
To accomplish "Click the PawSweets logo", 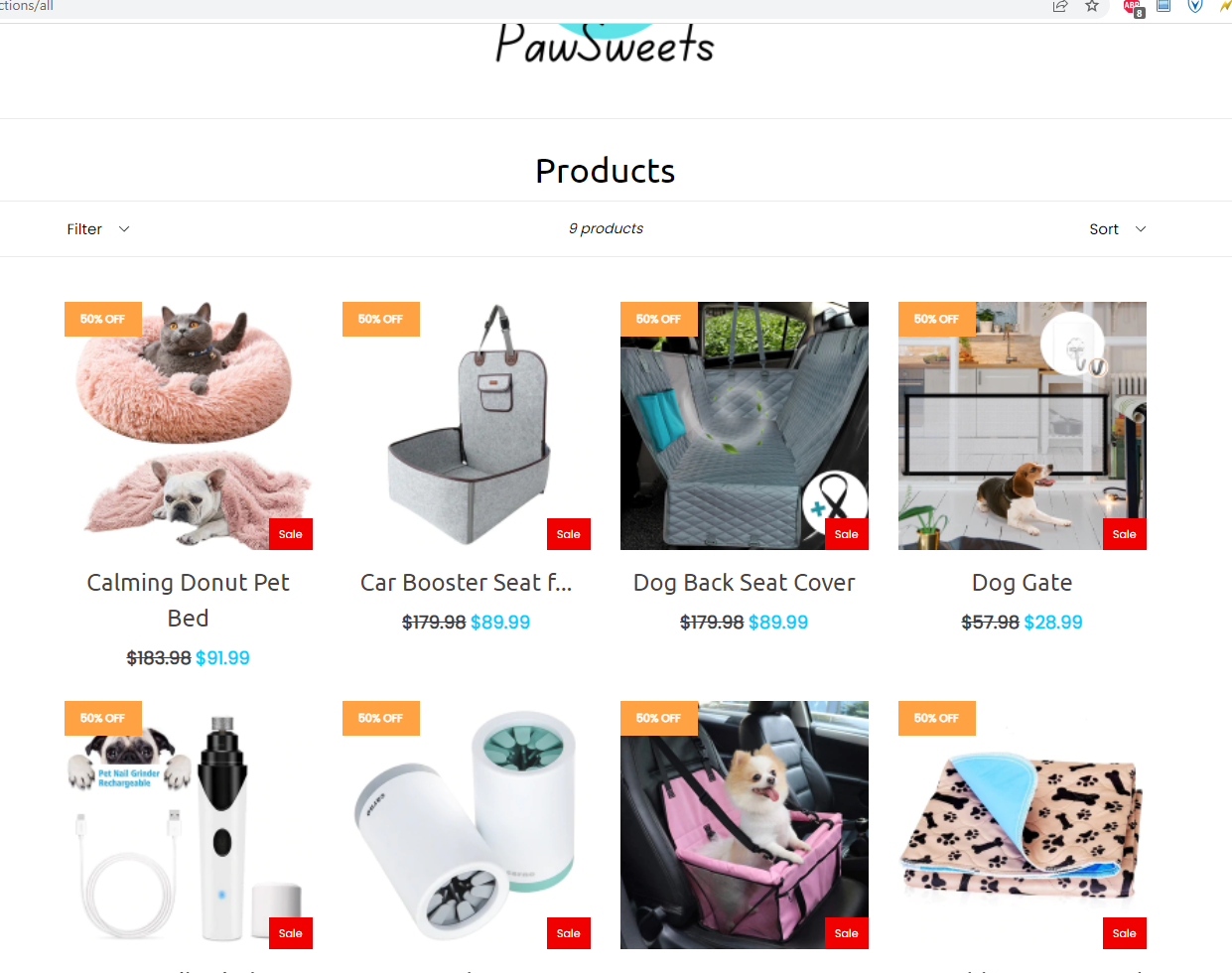I will pos(605,40).
